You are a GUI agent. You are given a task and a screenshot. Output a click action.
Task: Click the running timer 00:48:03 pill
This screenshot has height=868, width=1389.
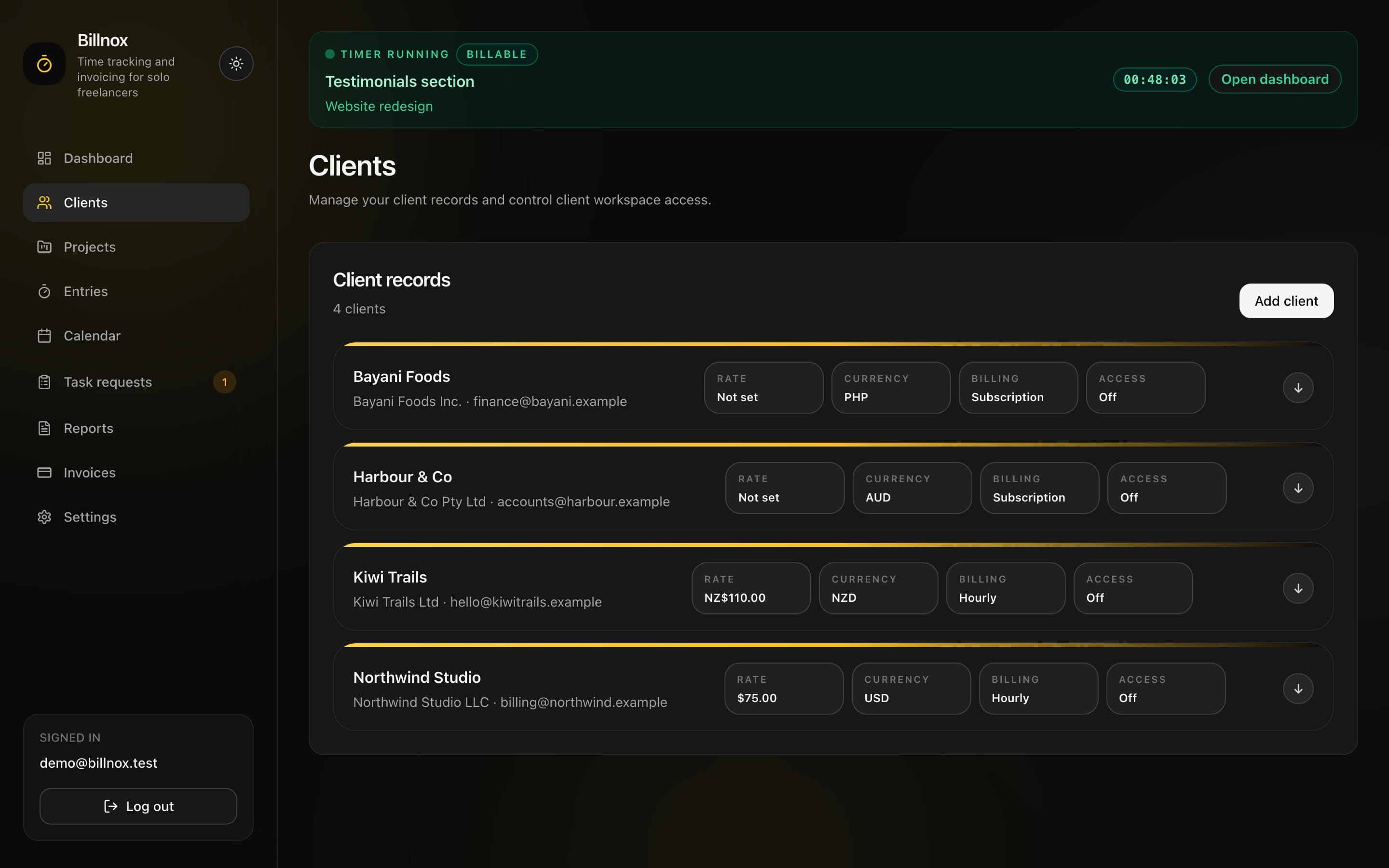pyautogui.click(x=1155, y=79)
